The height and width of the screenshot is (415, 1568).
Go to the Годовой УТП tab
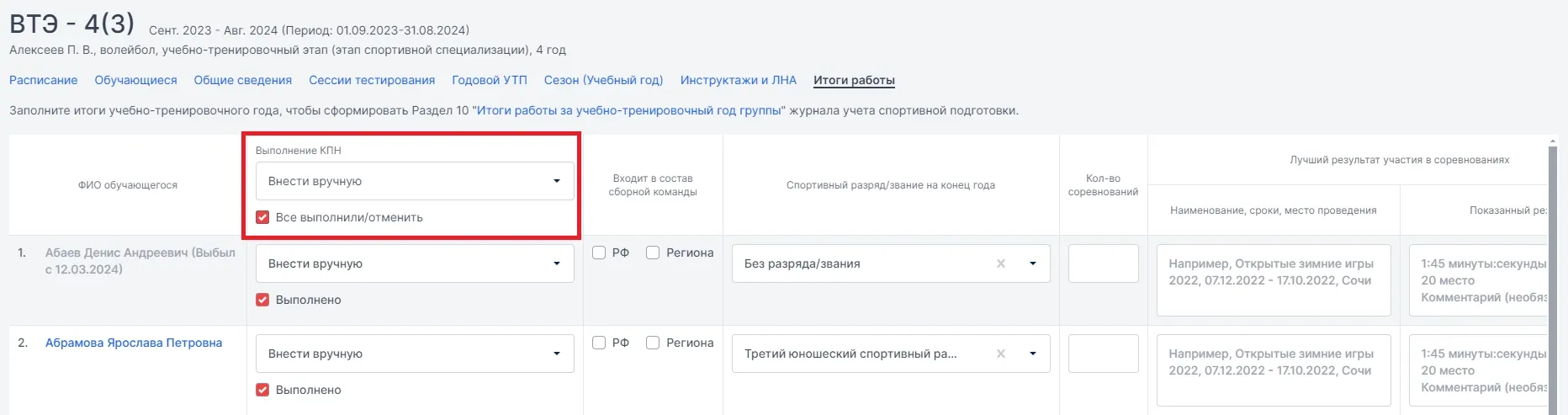tap(490, 80)
